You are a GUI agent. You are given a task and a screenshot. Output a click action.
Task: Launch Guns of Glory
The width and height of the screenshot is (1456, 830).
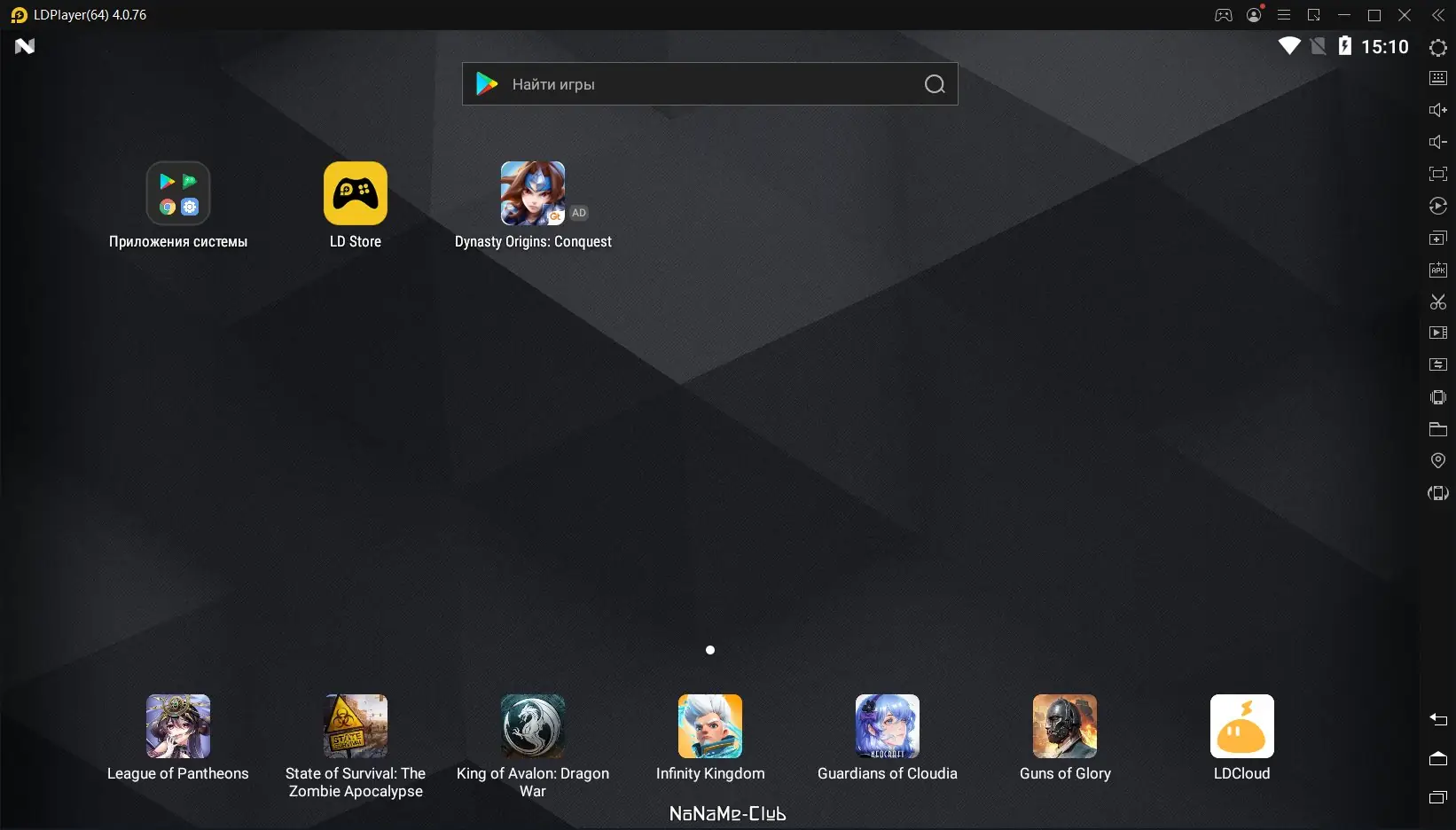(x=1065, y=726)
